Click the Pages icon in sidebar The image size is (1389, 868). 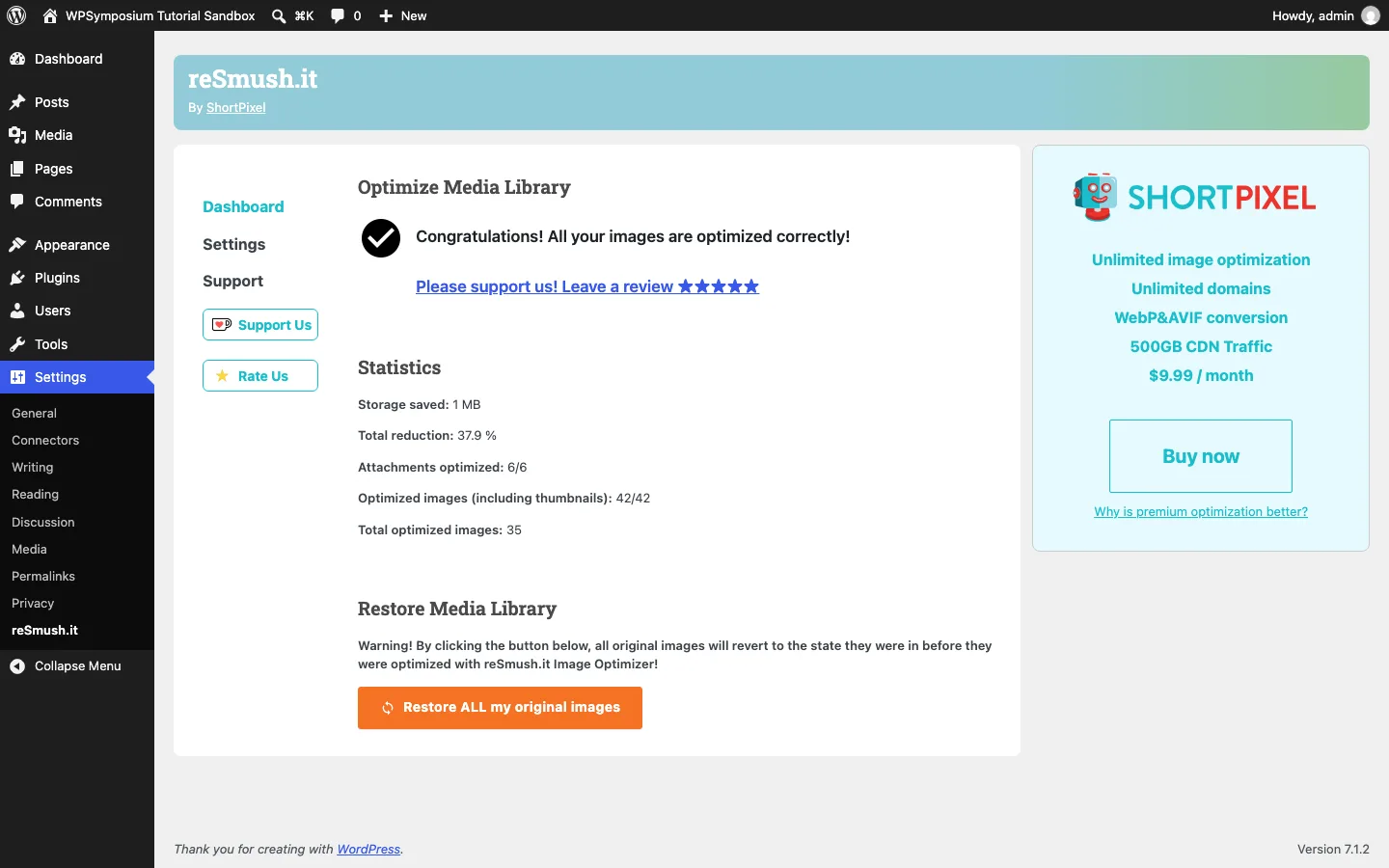click(x=17, y=169)
